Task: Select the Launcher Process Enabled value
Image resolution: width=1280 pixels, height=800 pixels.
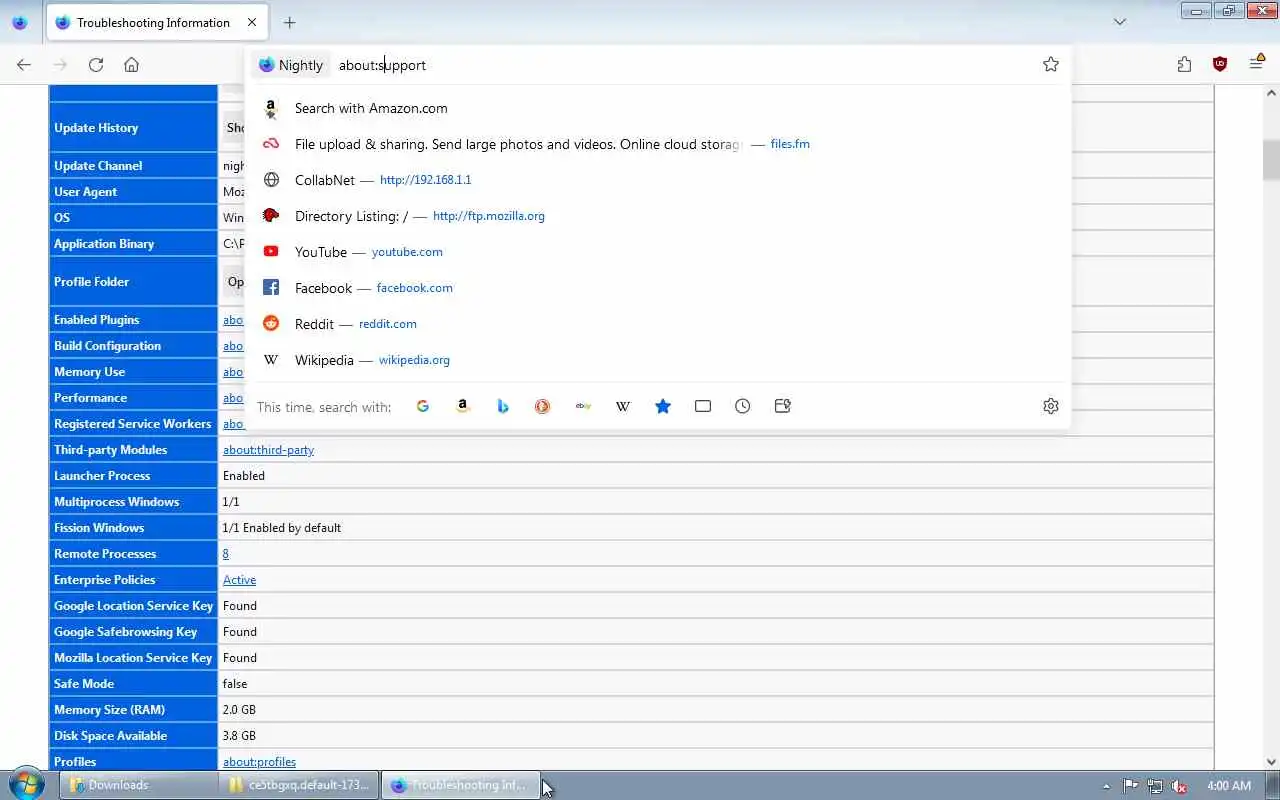Action: pyautogui.click(x=244, y=476)
